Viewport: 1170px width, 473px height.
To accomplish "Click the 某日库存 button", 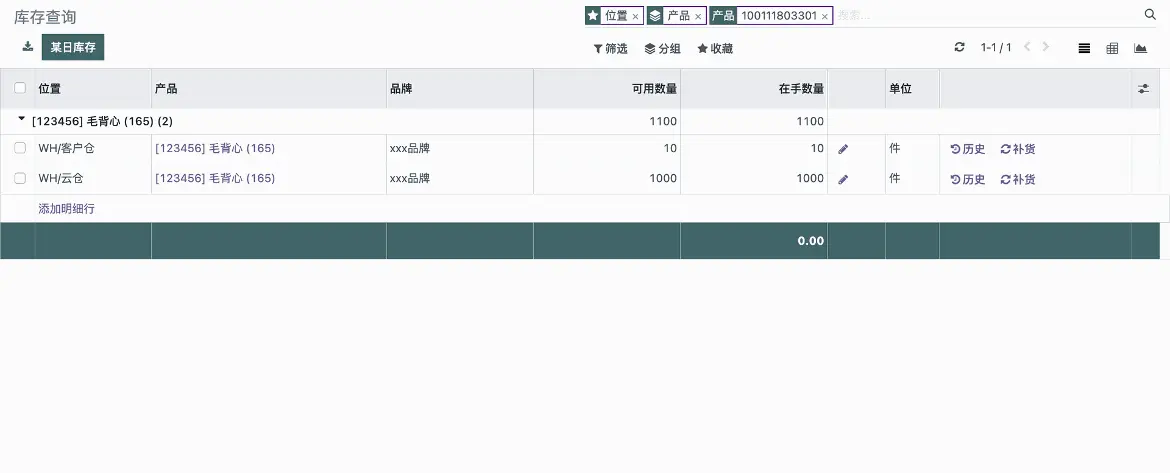I will coord(73,47).
